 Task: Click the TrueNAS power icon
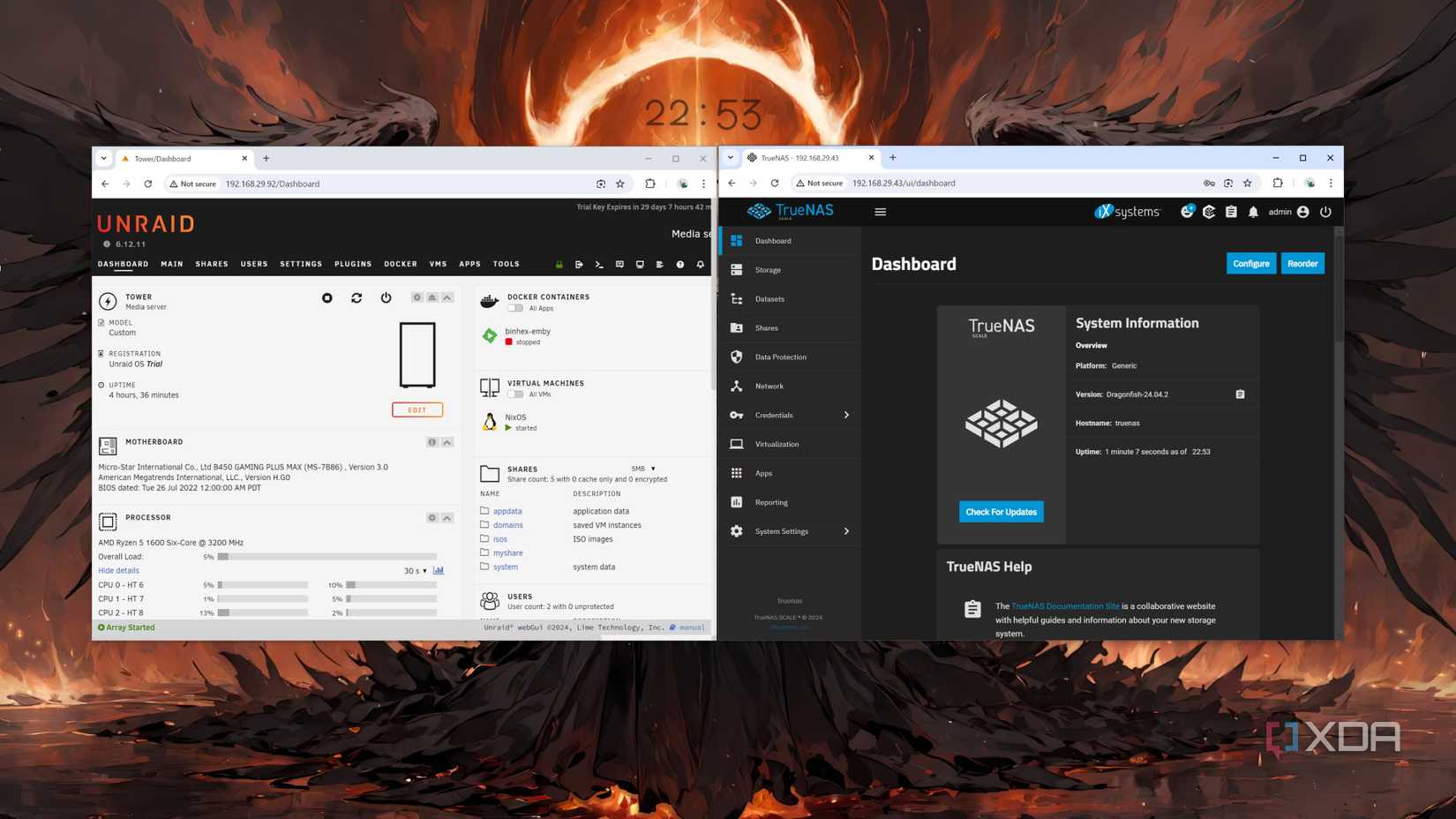(1326, 212)
